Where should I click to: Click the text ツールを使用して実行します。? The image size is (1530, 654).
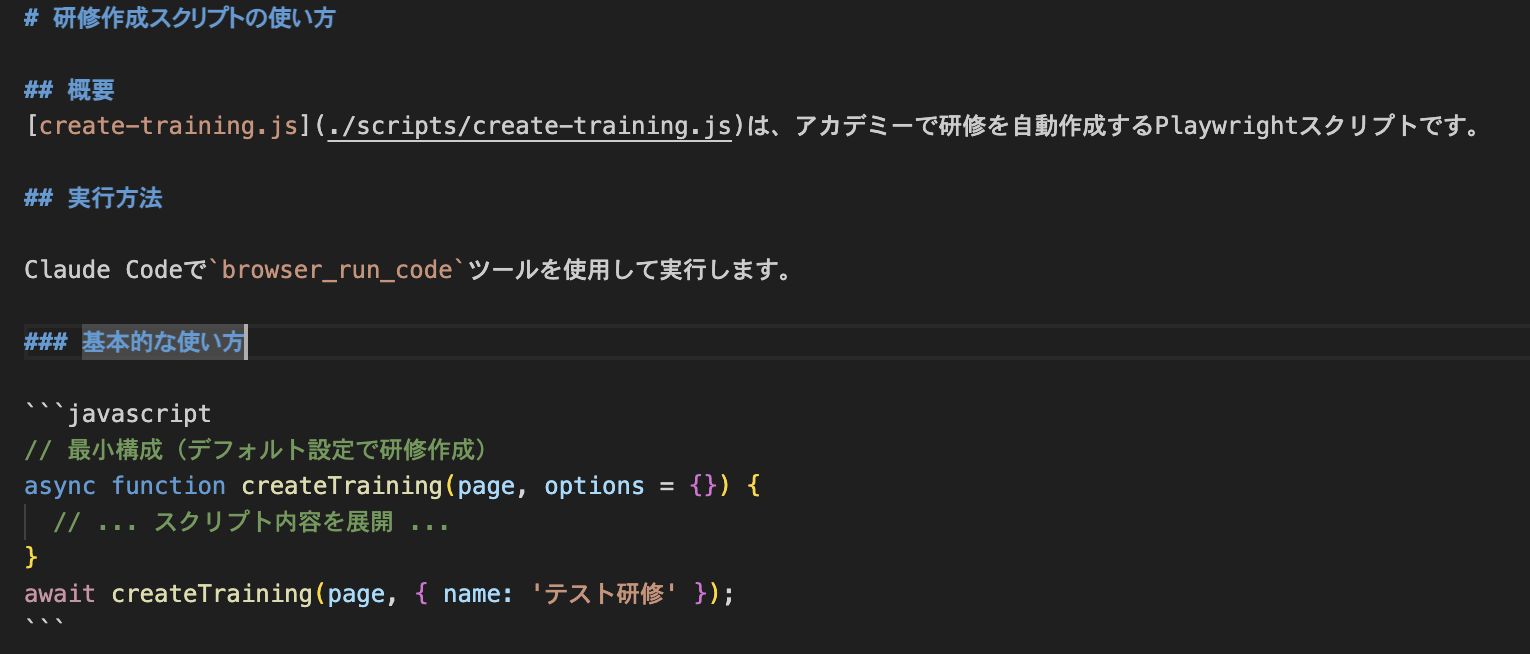tap(630, 270)
